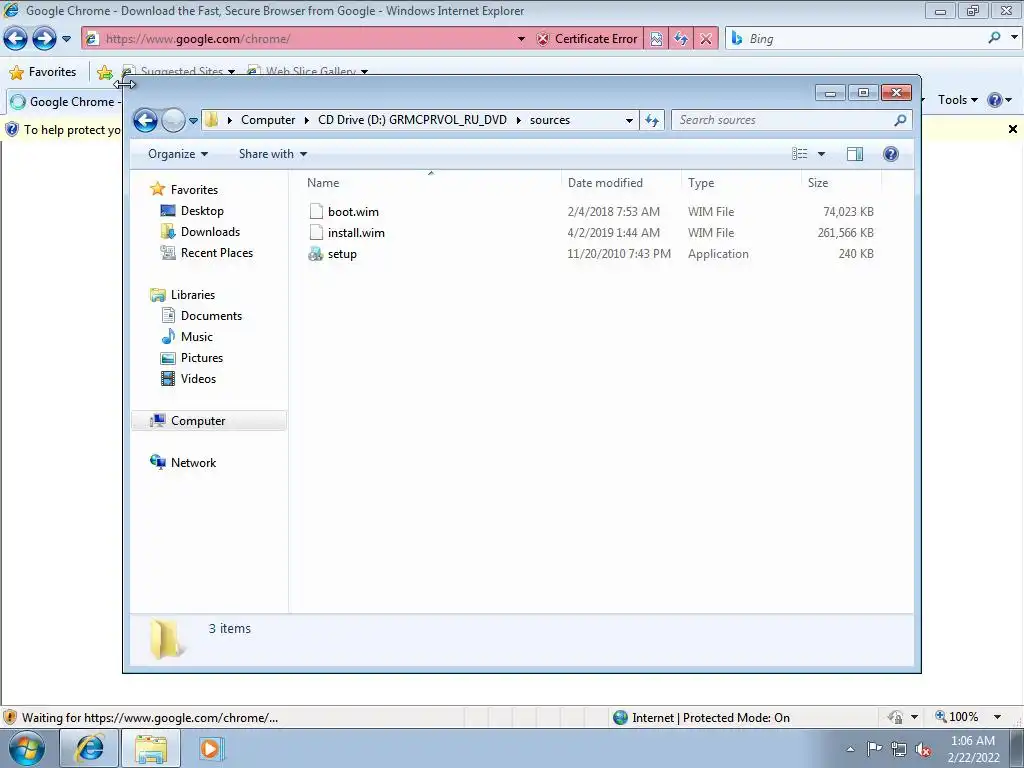This screenshot has width=1024, height=768.
Task: Open Desktop in navigation pane
Action: [x=202, y=211]
